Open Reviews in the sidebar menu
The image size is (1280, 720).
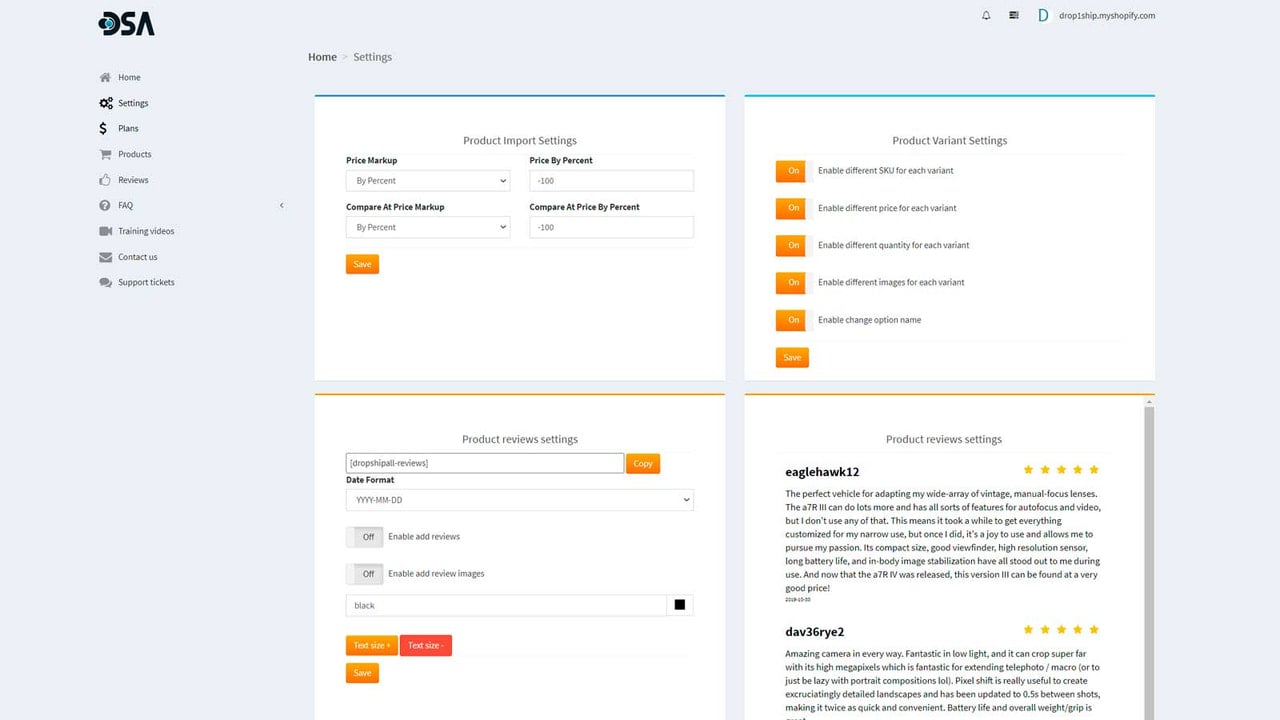coord(133,180)
